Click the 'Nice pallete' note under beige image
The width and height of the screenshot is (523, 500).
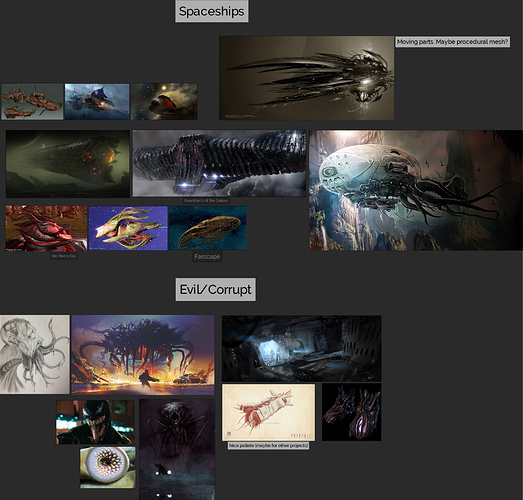269,446
